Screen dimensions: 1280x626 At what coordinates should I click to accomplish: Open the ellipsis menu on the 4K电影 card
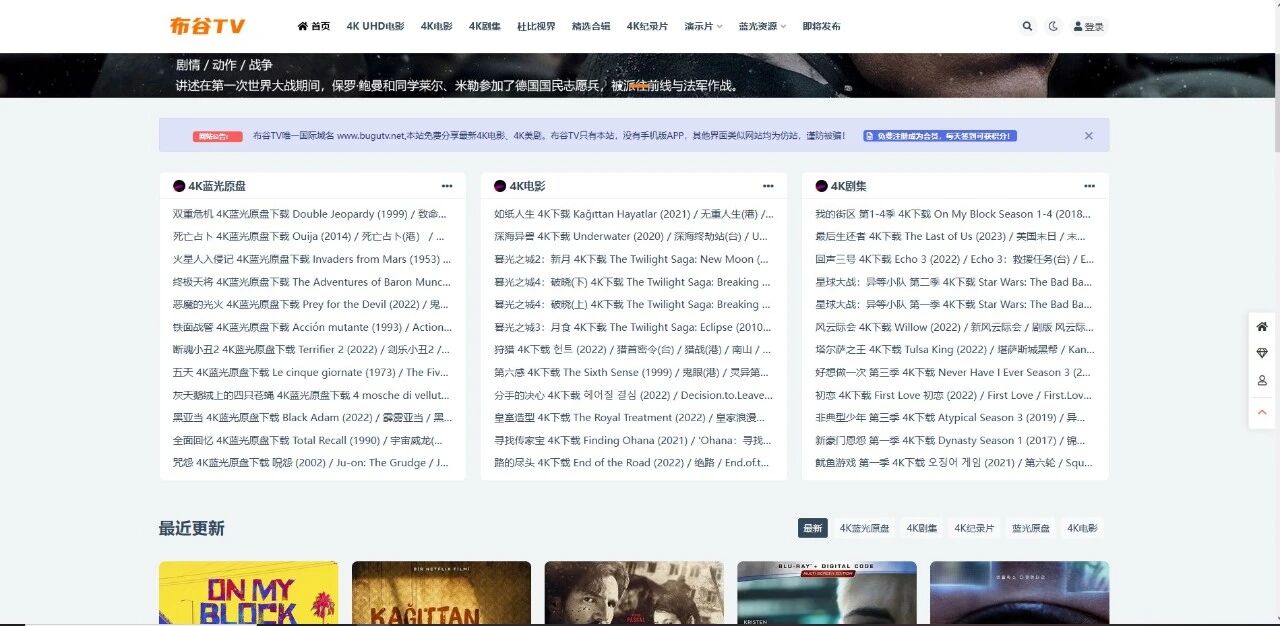768,185
